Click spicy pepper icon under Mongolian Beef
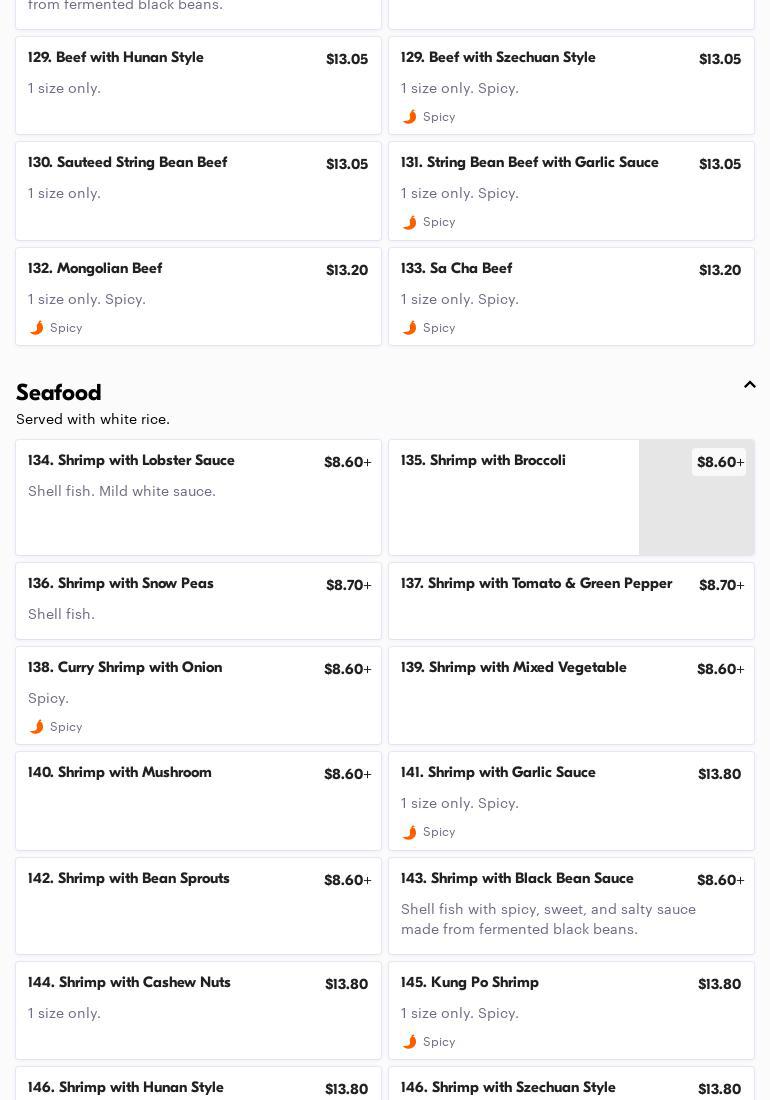 coord(37,328)
